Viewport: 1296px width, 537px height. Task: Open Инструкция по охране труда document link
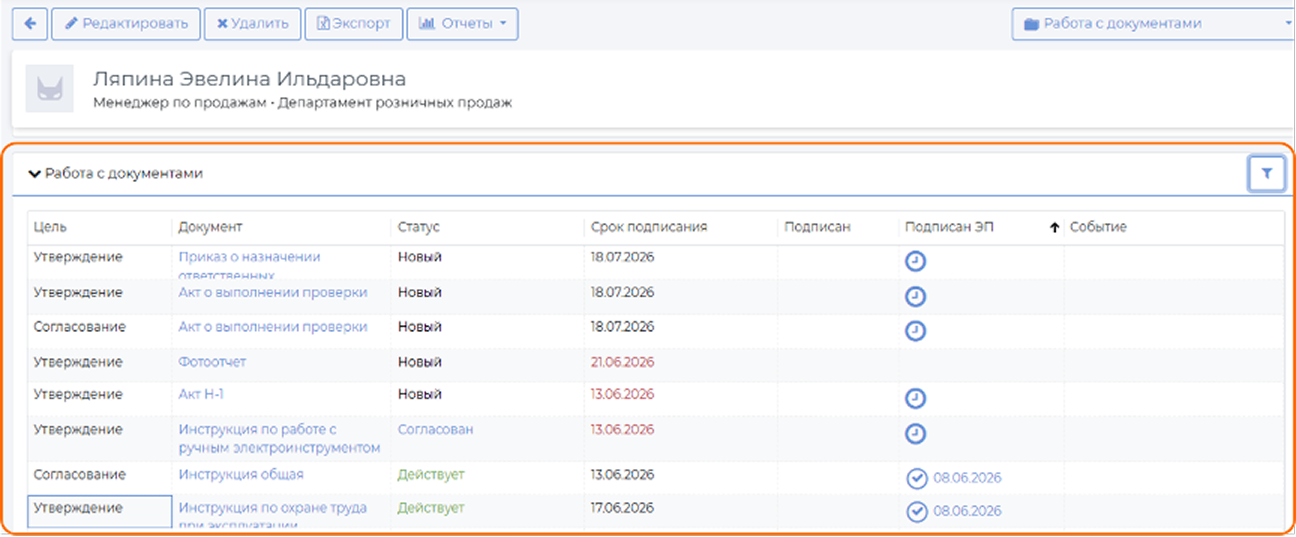[272, 515]
